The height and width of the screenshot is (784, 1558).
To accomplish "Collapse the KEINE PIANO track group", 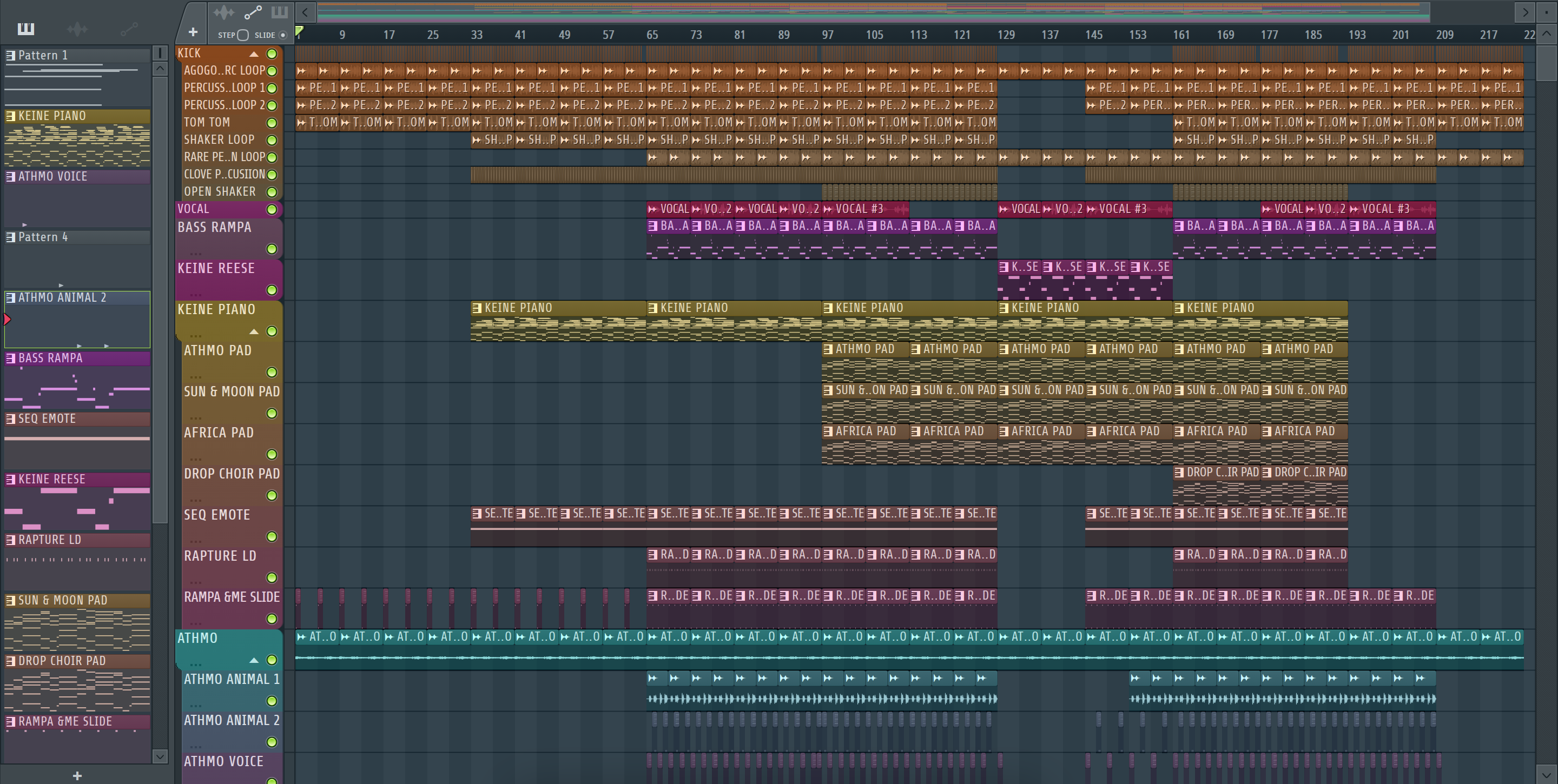I will click(x=254, y=331).
